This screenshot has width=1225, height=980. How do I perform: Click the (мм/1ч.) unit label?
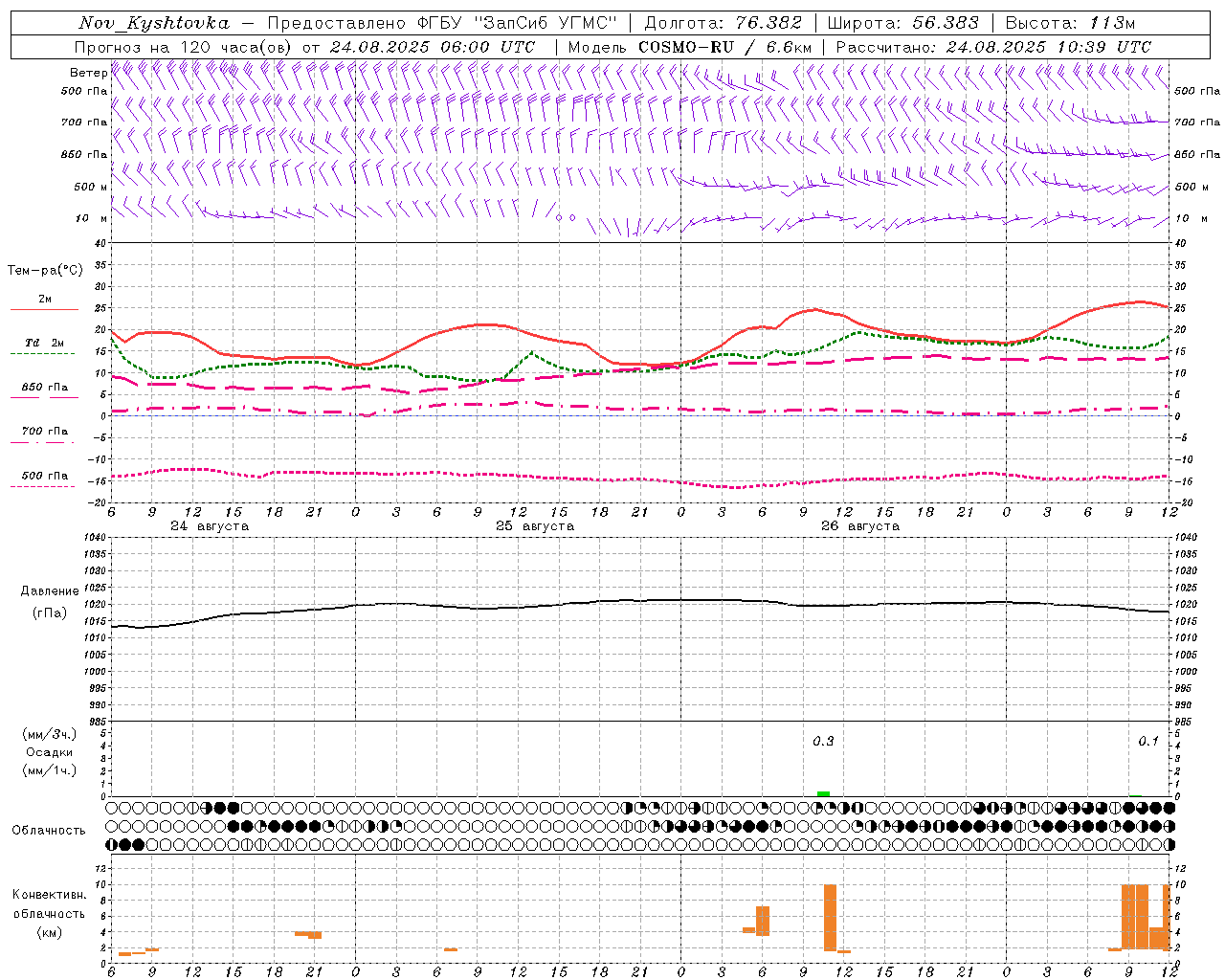50,770
